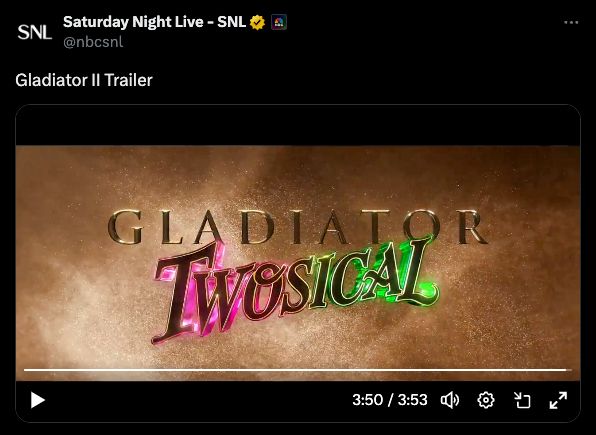The height and width of the screenshot is (435, 596).
Task: Click the playhead at the progress bar's end
Action: coord(566,370)
